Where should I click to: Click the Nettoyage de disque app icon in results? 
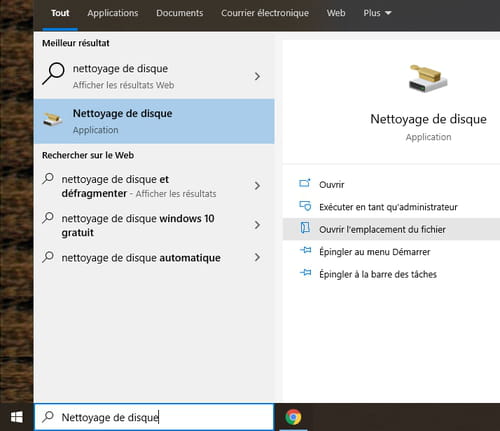tap(53, 120)
